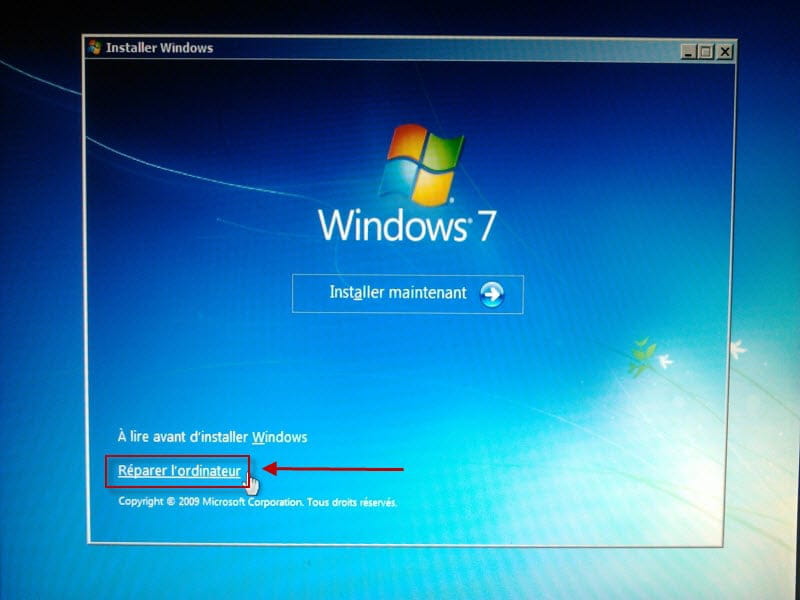Click the blue arrow icon beside Installer maintenant
This screenshot has width=800, height=600.
tap(491, 294)
